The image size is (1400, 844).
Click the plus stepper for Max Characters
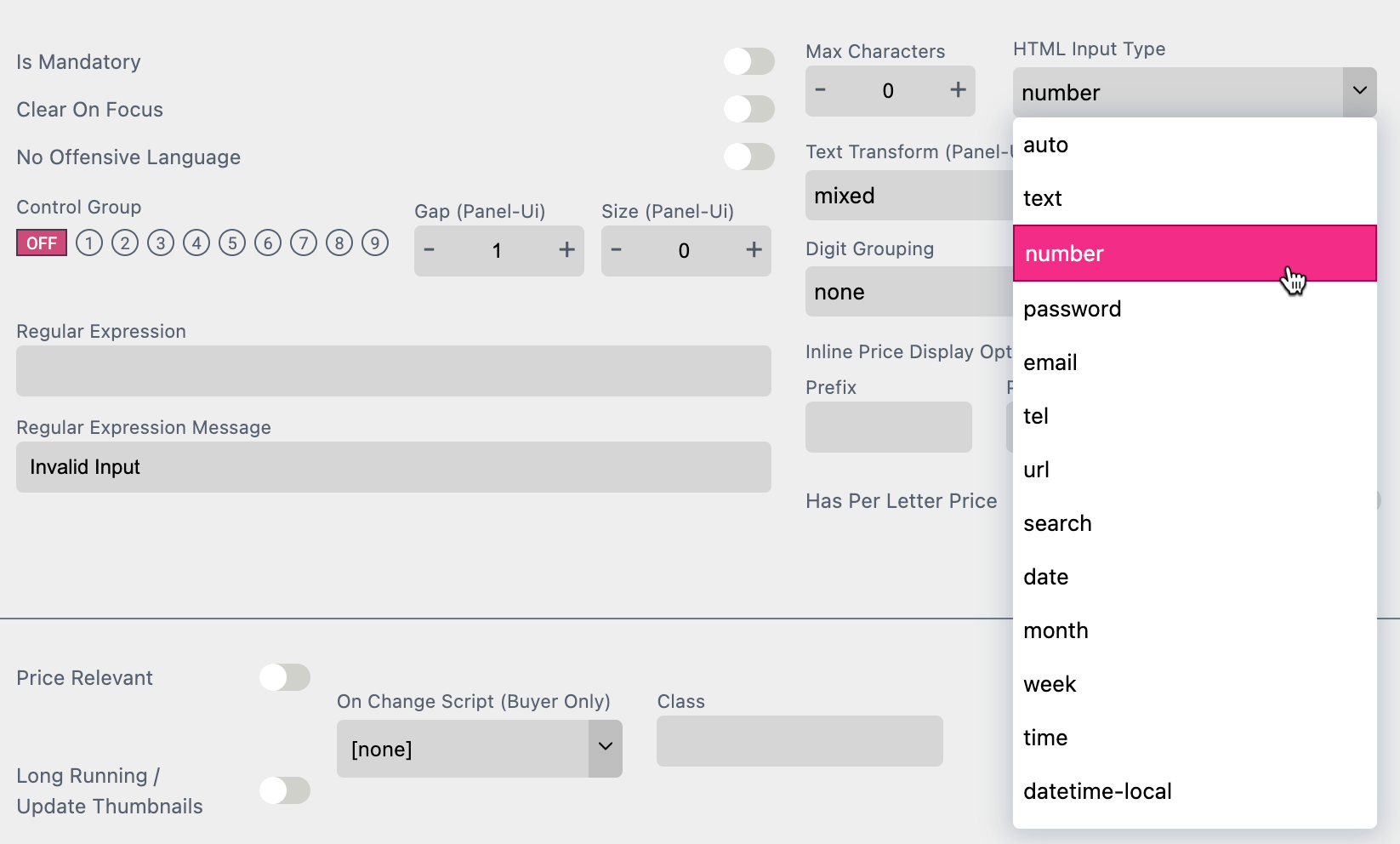pos(957,90)
